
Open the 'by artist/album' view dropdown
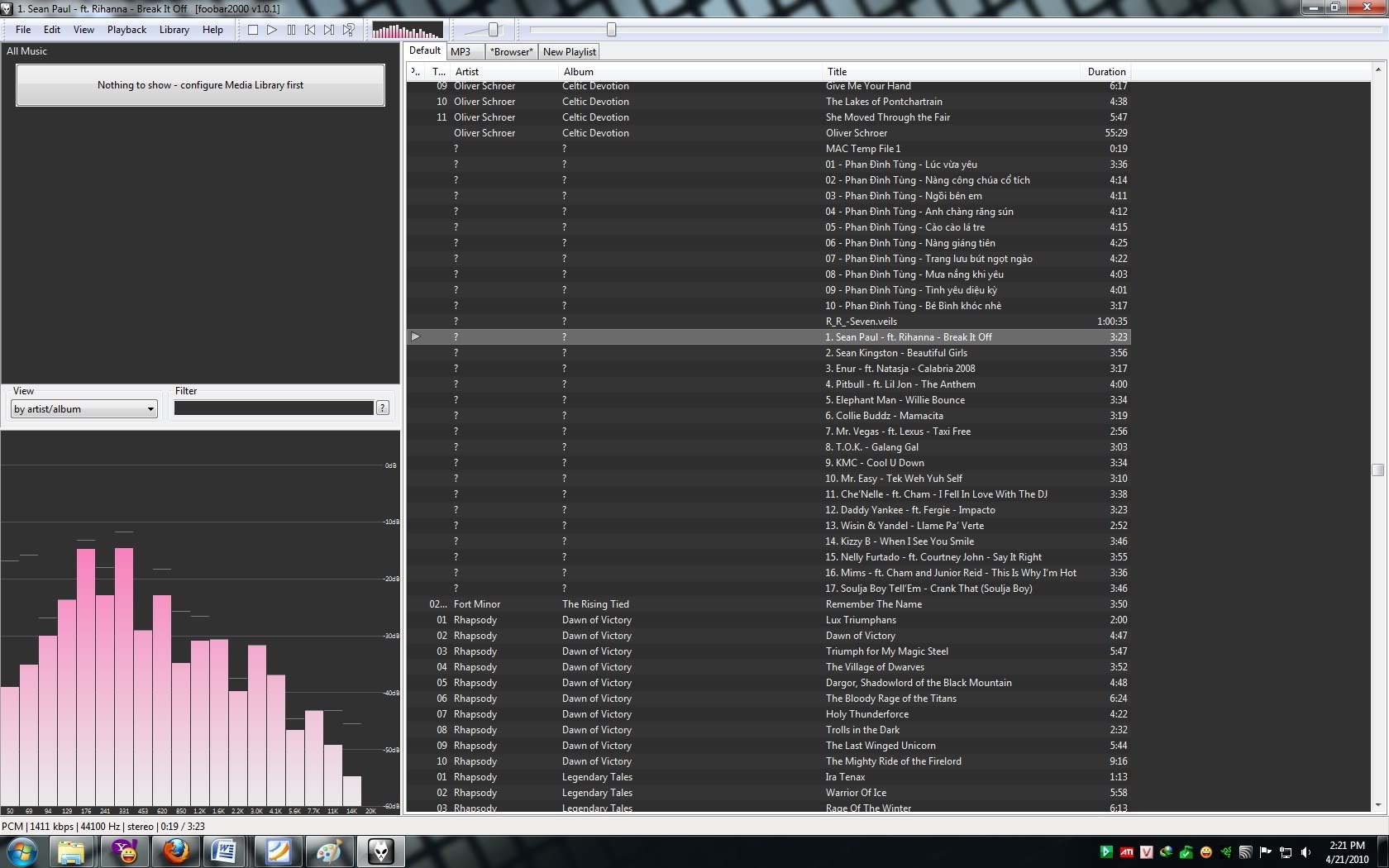[x=84, y=409]
